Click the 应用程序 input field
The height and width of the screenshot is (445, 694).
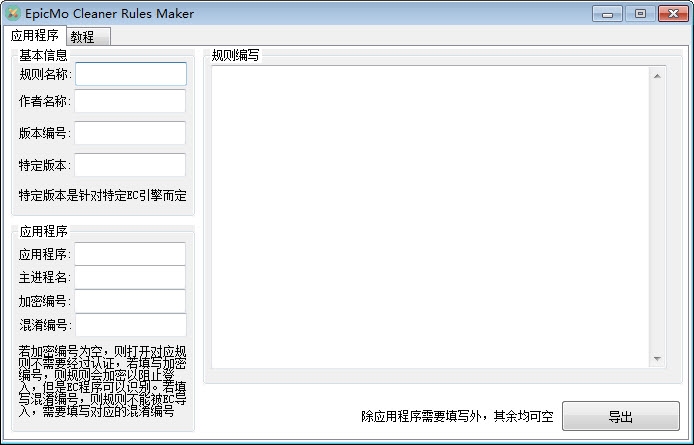click(130, 254)
